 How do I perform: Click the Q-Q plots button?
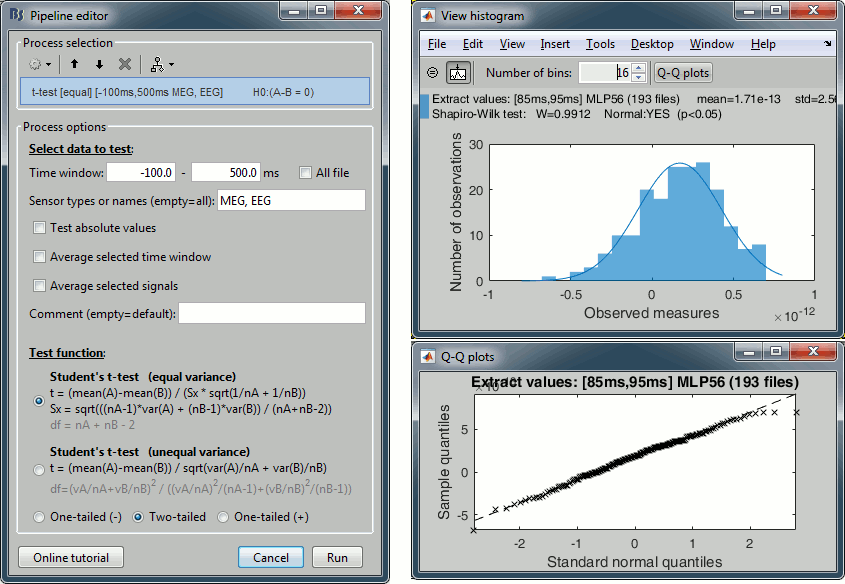(682, 73)
